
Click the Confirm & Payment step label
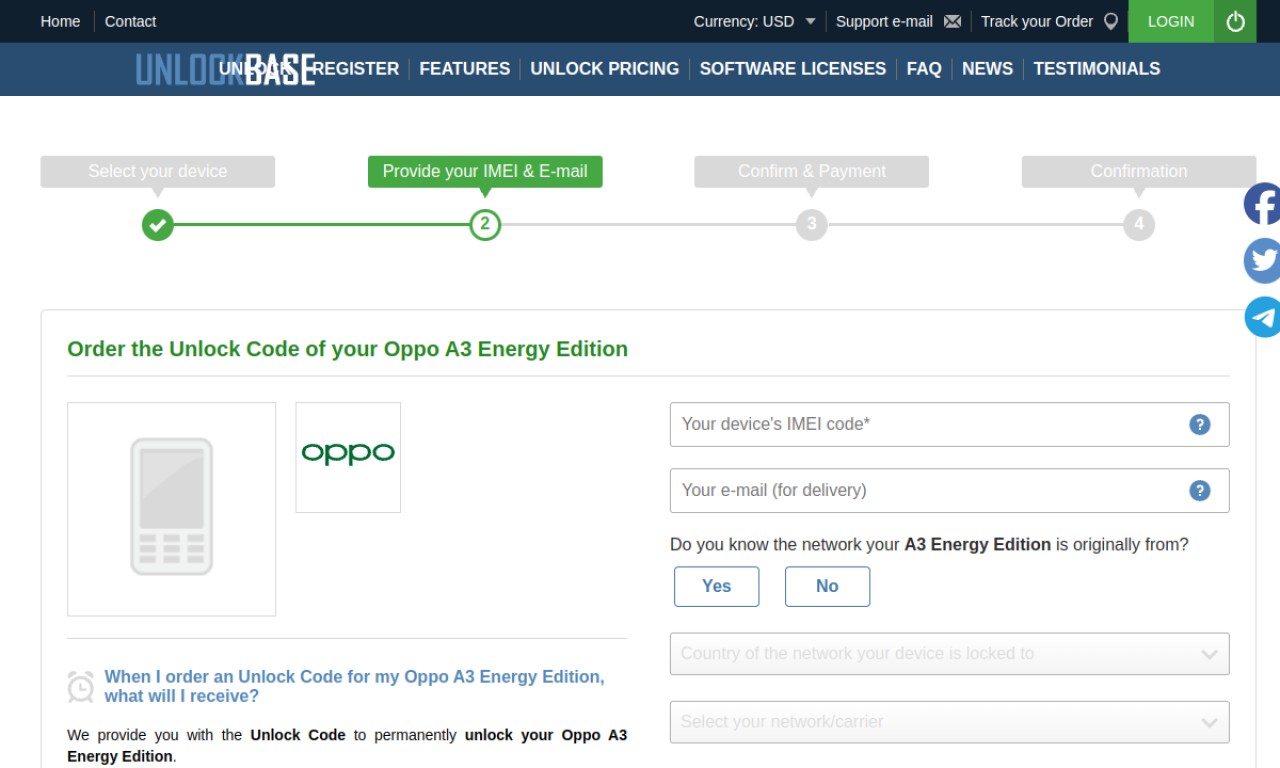tap(812, 171)
